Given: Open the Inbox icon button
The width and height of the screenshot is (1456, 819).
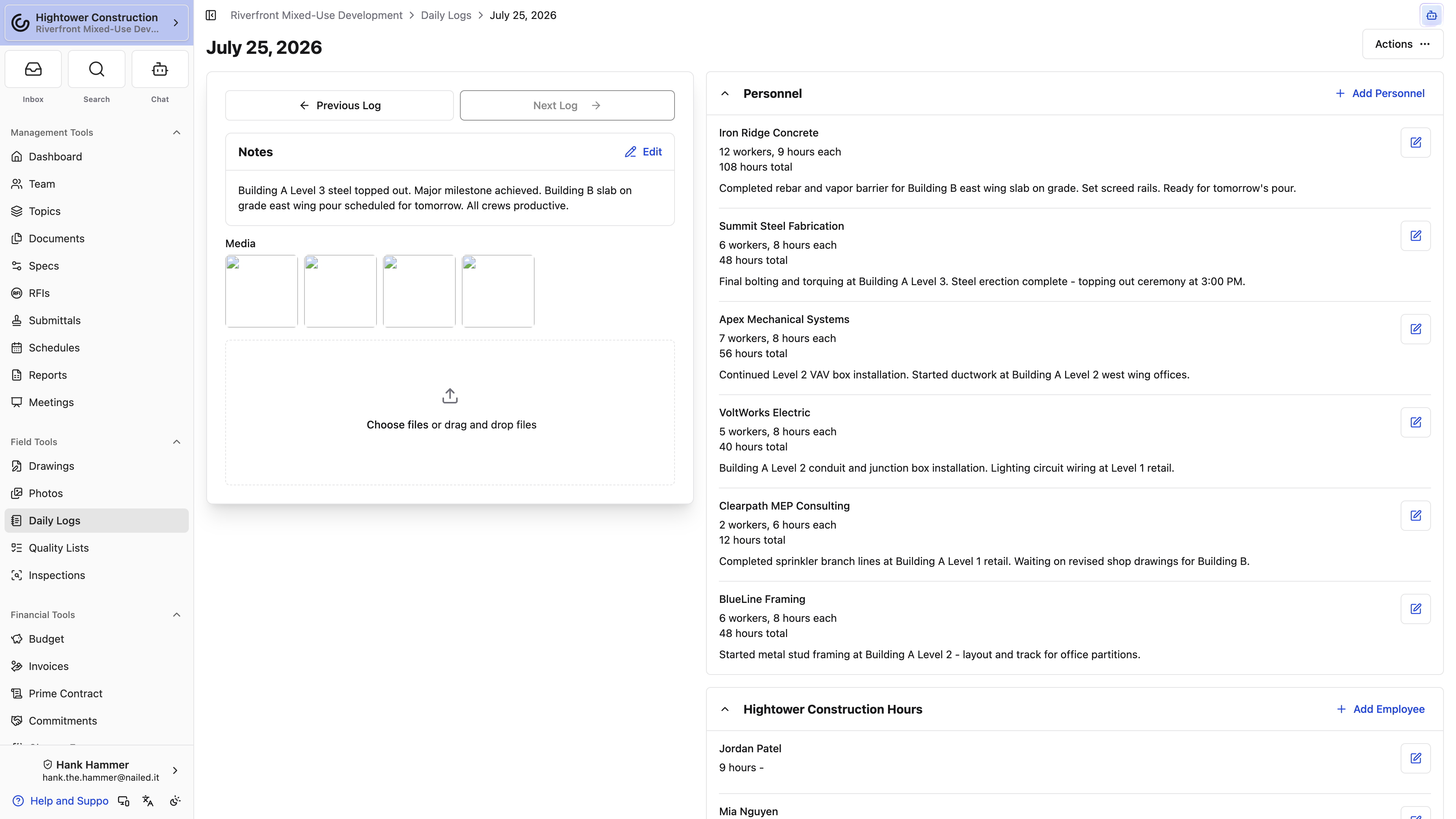Looking at the screenshot, I should pos(33,69).
